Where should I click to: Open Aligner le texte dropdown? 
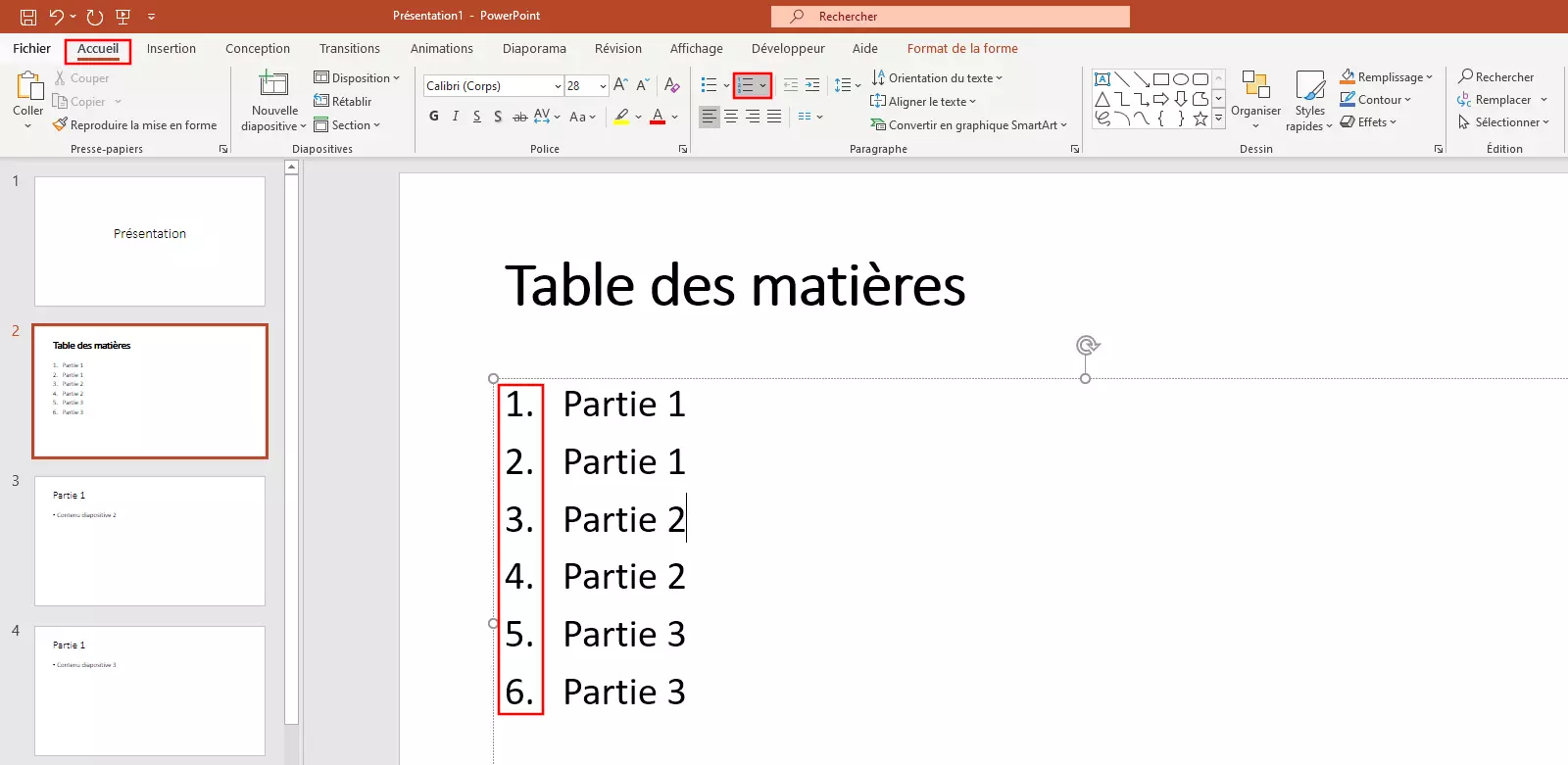pos(923,102)
